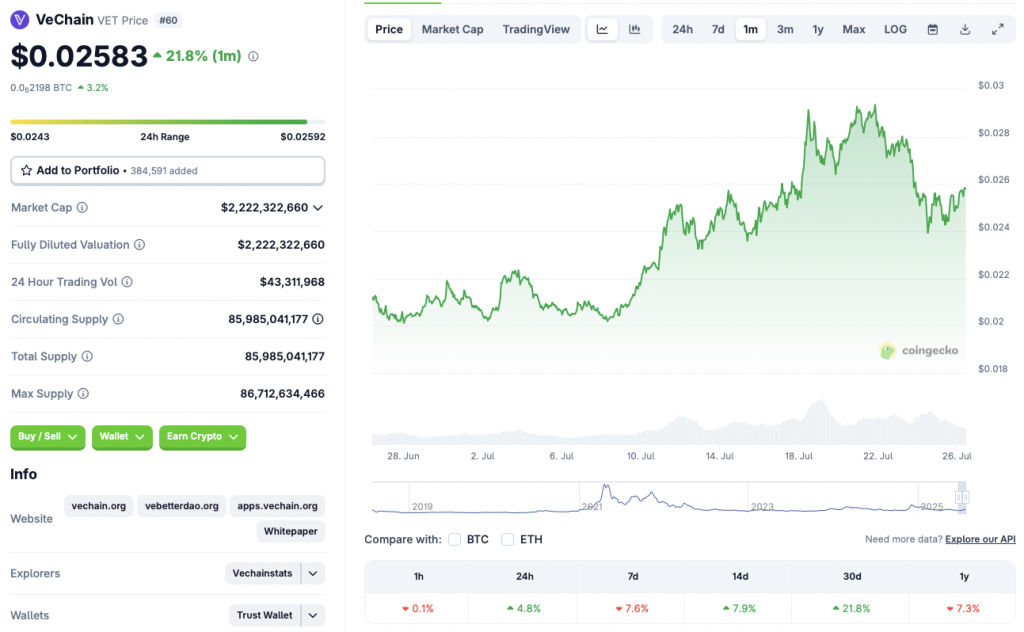1024x632 pixels.
Task: Open info tooltip next to 21.8% (1m)
Action: coord(253,57)
